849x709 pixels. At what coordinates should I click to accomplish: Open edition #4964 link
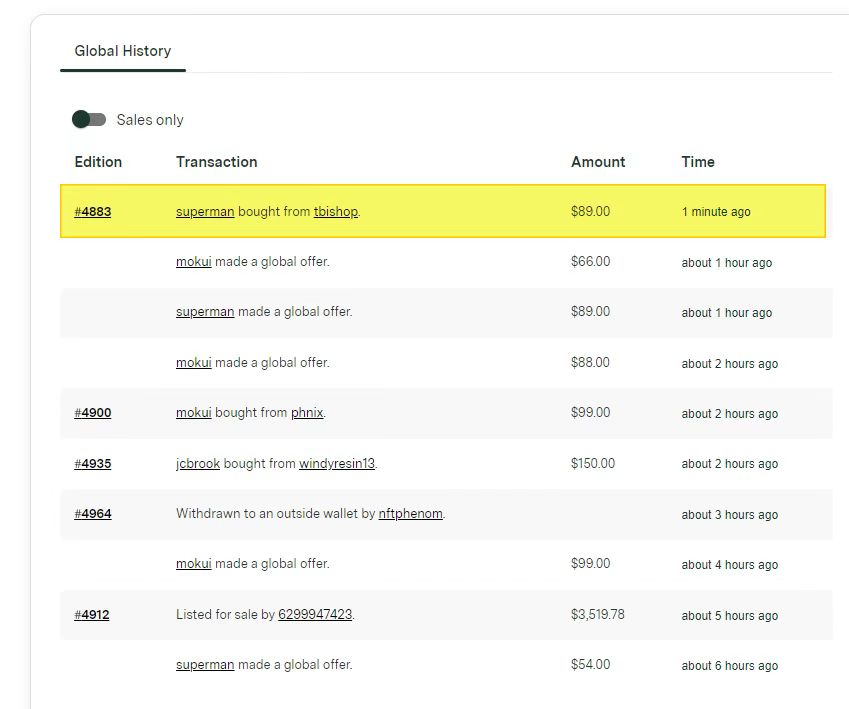coord(92,514)
